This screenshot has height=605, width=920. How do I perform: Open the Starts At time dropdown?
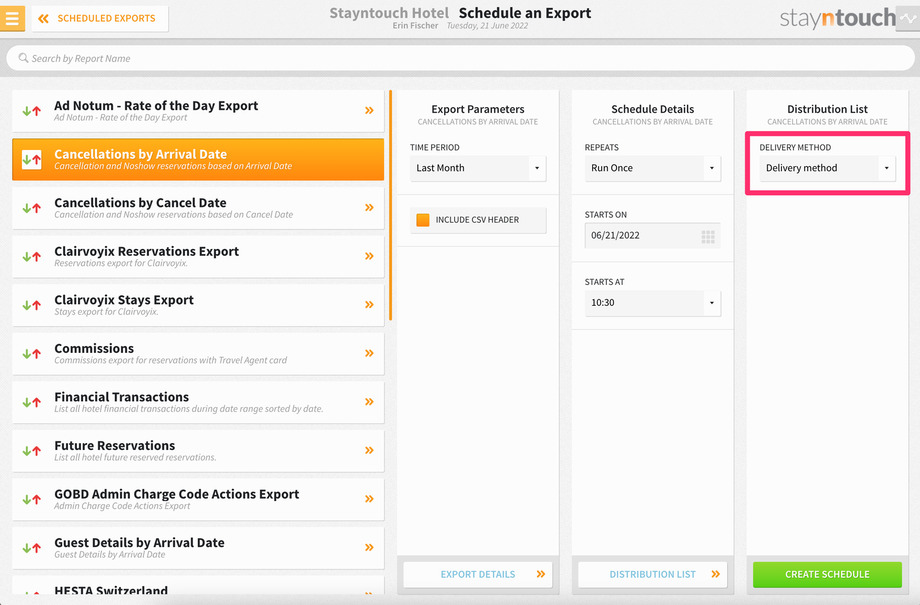652,303
